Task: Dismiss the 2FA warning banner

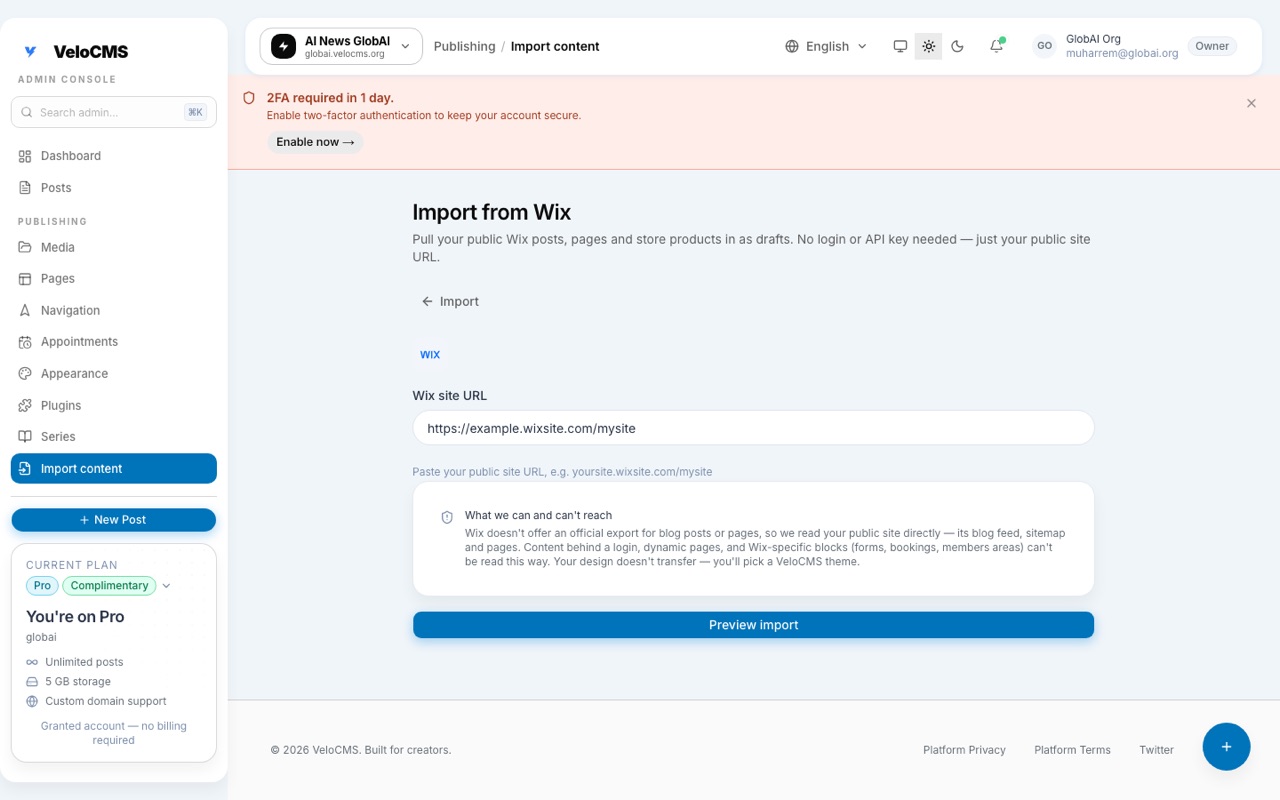Action: (x=1251, y=103)
